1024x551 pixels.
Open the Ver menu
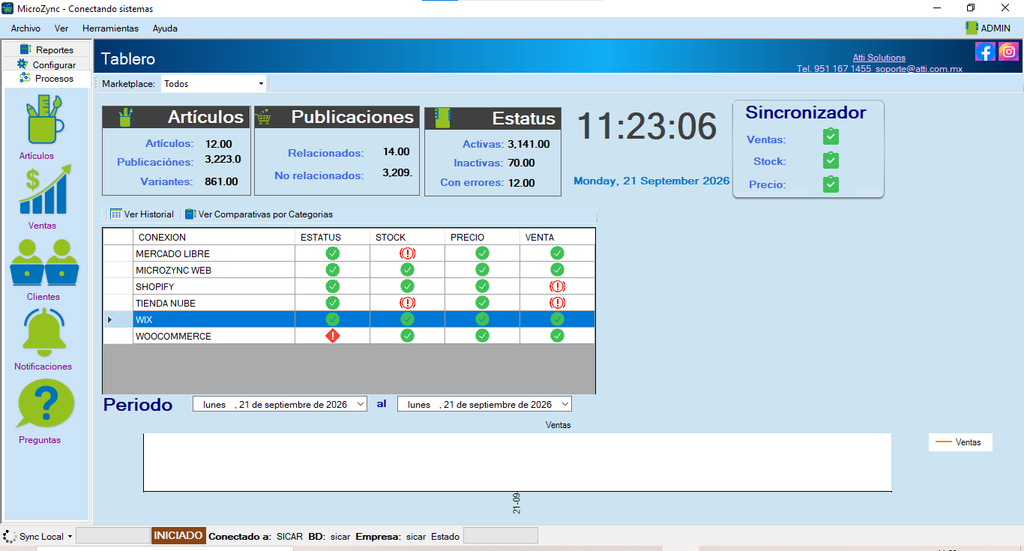pyautogui.click(x=61, y=28)
